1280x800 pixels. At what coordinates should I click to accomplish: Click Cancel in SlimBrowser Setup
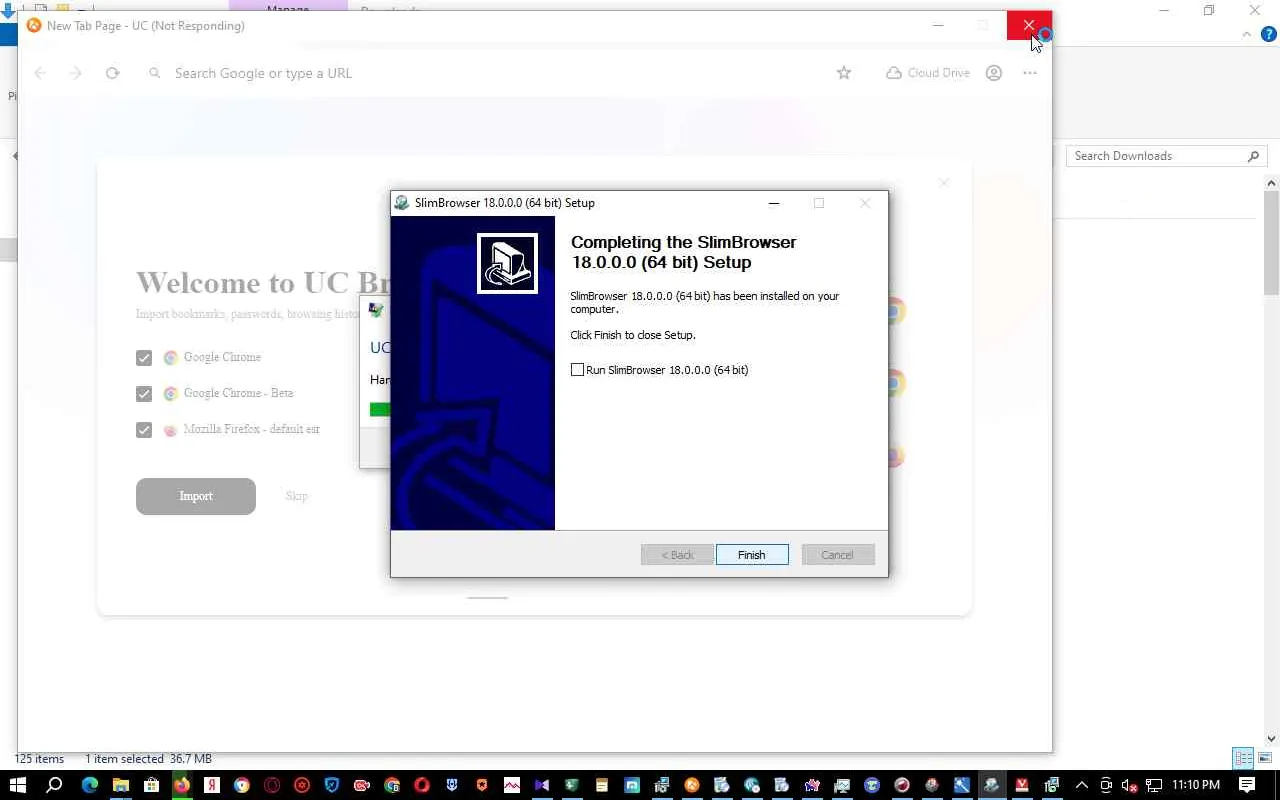[838, 555]
